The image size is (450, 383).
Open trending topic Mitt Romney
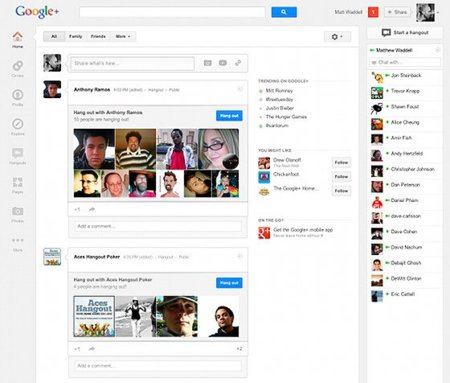[279, 91]
